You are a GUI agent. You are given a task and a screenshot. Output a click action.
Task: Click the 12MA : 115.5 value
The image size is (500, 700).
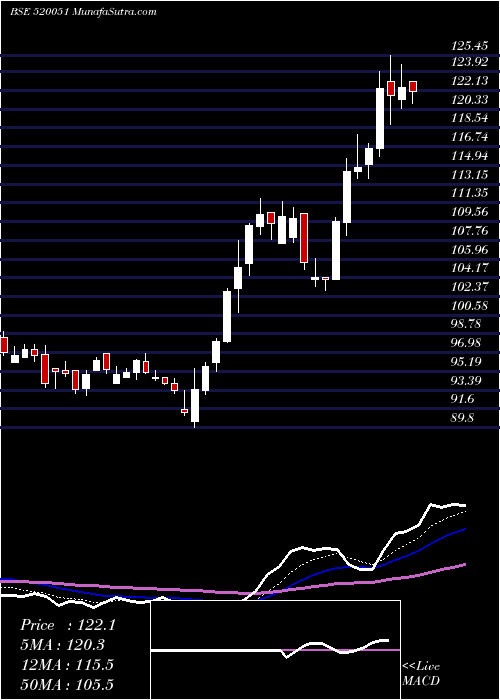tap(66, 665)
